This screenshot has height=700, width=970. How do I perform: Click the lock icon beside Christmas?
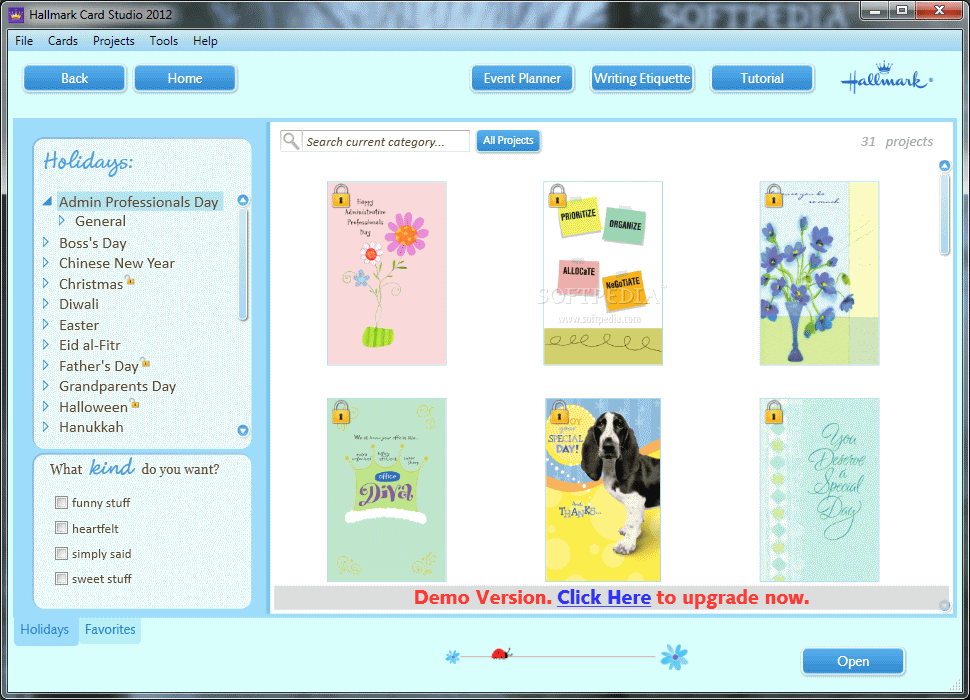point(130,281)
